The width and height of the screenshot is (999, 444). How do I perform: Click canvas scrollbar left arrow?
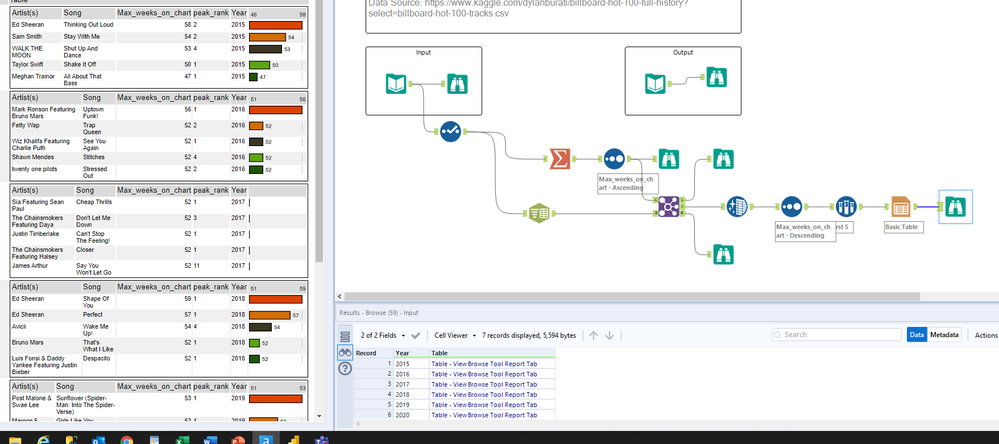(340, 296)
